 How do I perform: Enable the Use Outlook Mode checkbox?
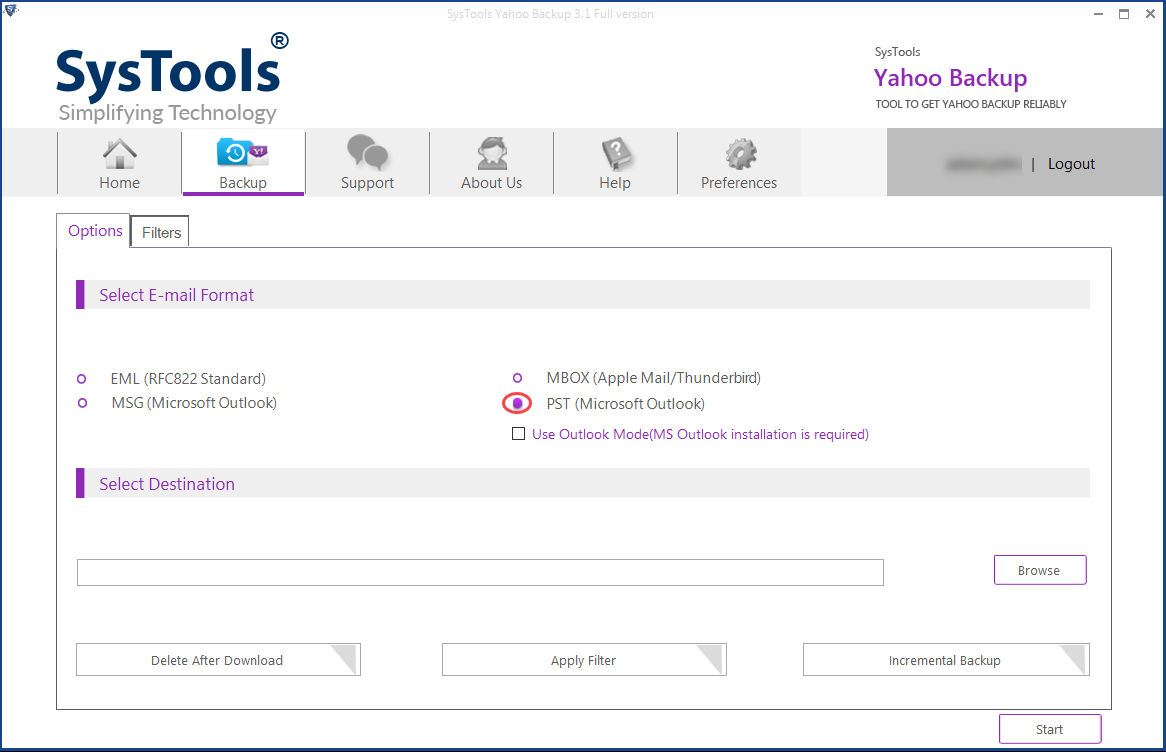pos(518,434)
